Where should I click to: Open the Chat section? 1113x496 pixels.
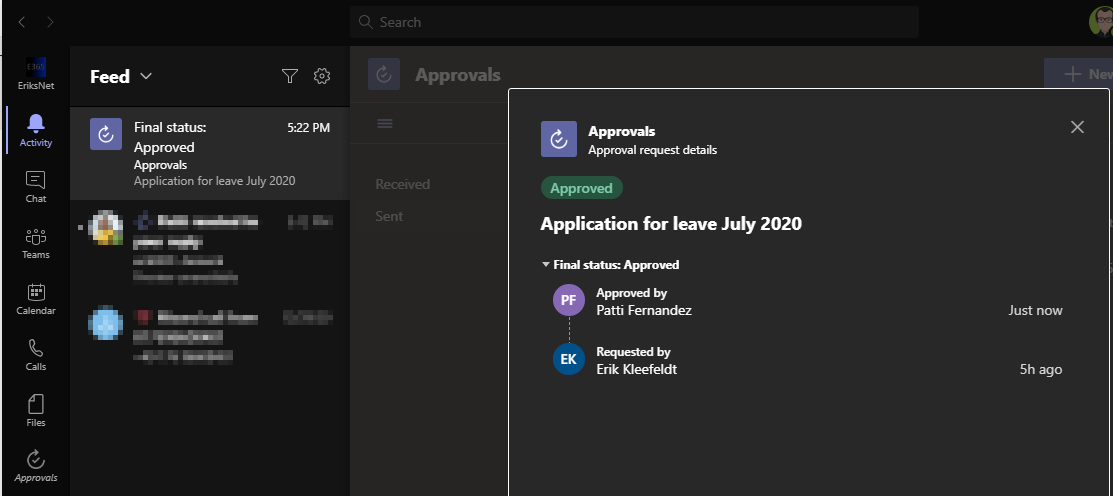pos(36,186)
